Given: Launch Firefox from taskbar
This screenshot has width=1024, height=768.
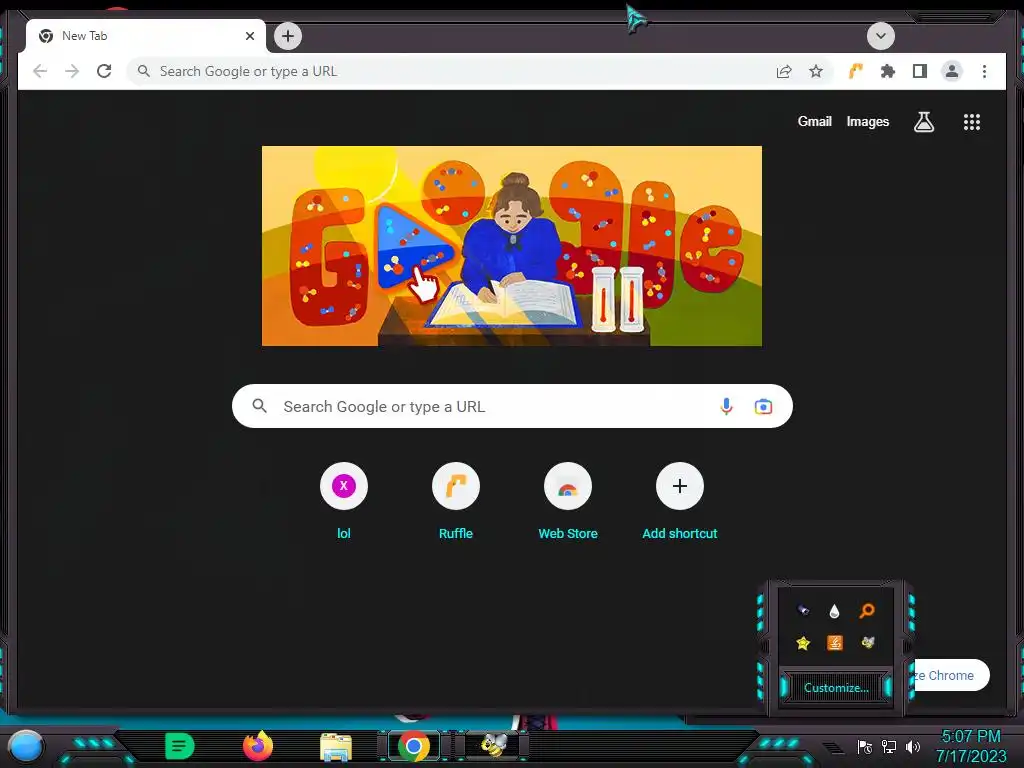Looking at the screenshot, I should click(258, 746).
